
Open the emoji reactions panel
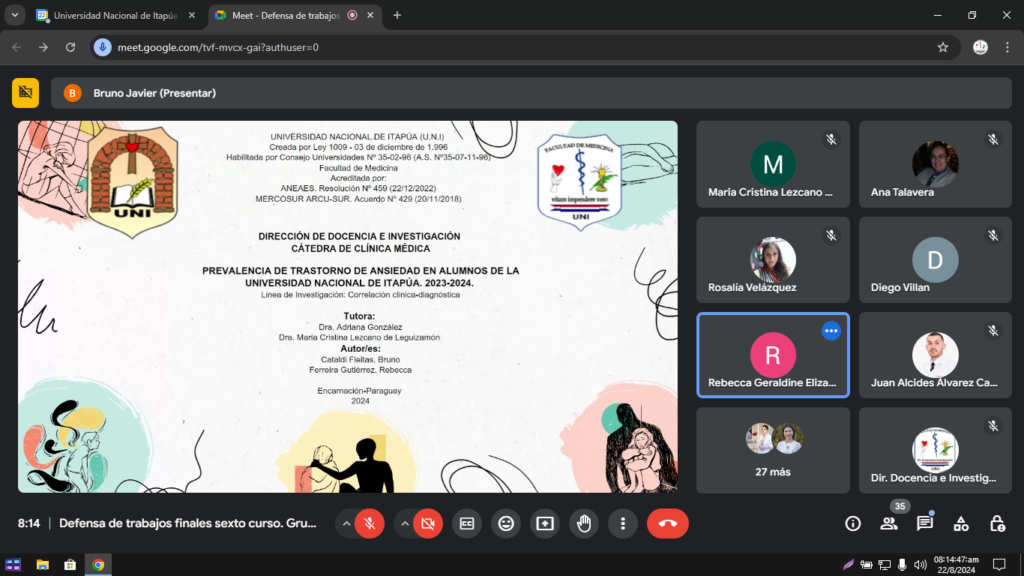coord(506,523)
